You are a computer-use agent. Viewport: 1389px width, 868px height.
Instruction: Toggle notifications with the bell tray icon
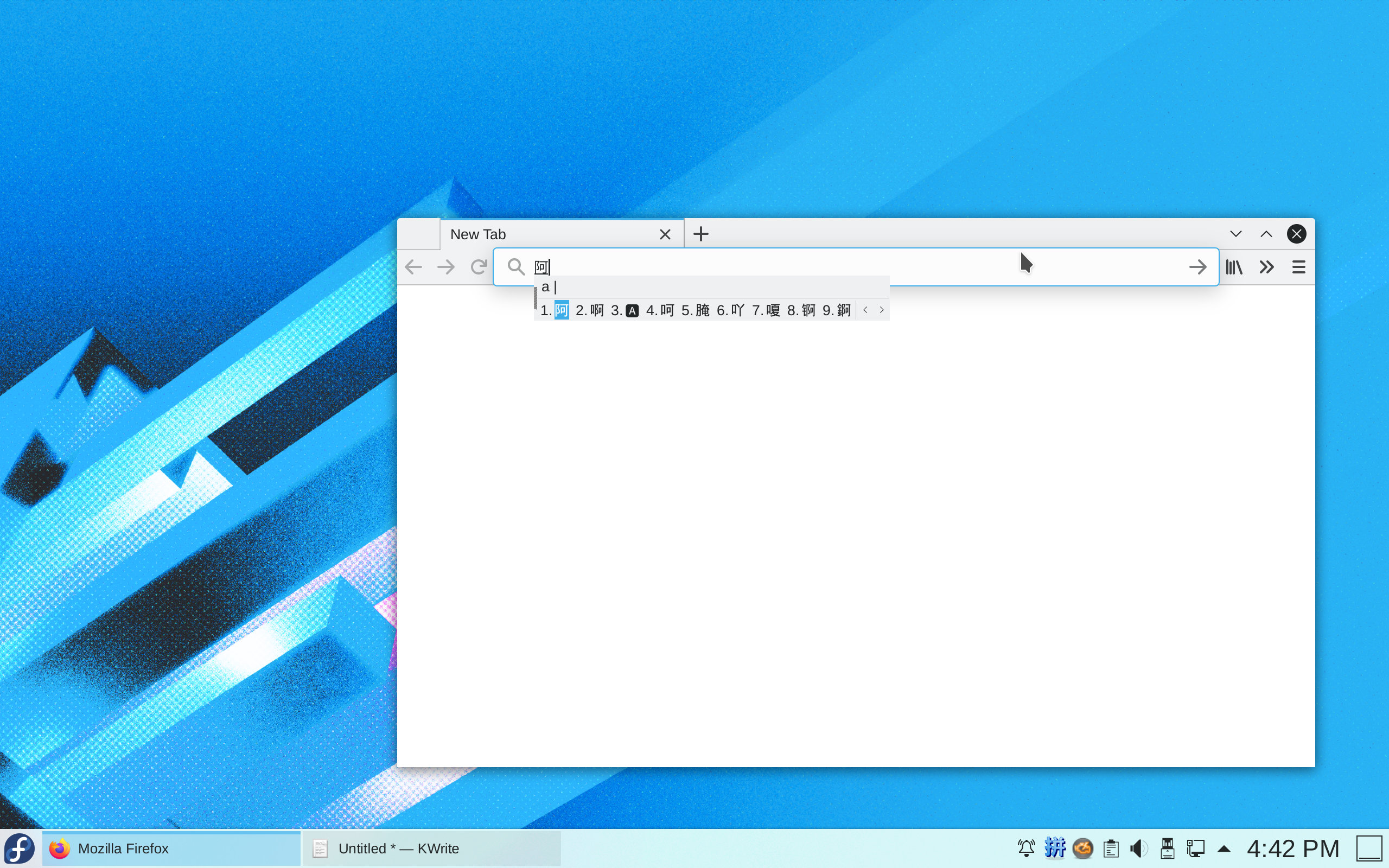(x=1025, y=848)
